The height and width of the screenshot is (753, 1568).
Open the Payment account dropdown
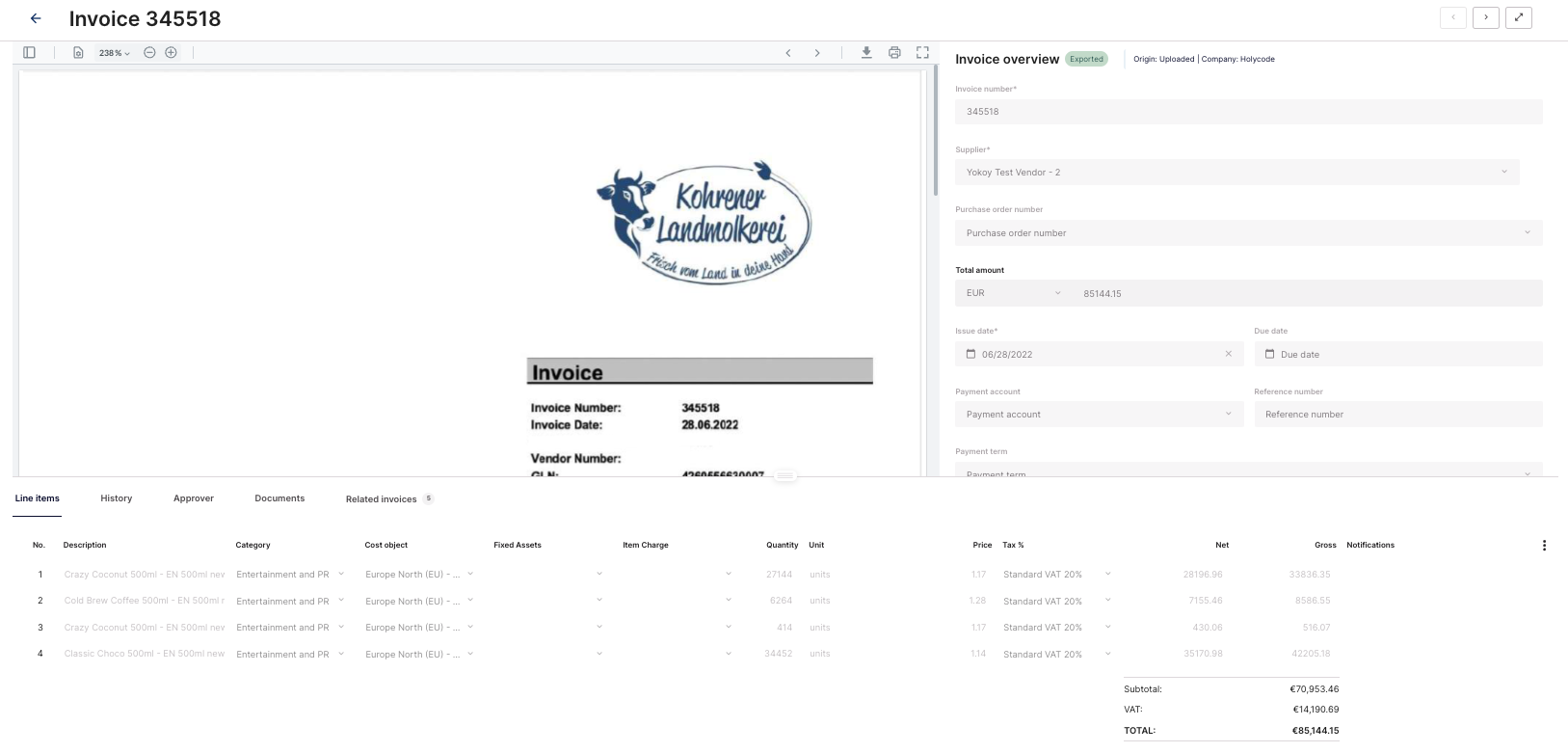point(1100,415)
